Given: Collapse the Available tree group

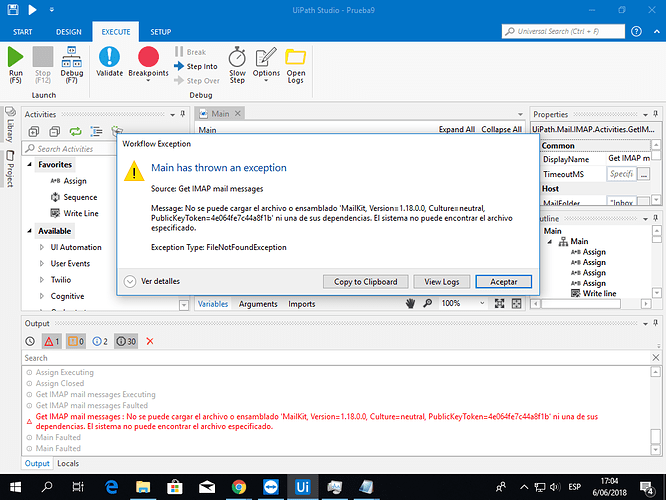Looking at the screenshot, I should point(29,231).
